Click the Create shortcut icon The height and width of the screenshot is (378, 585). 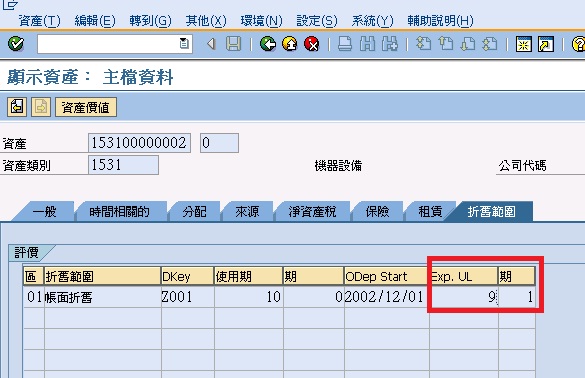[x=546, y=44]
